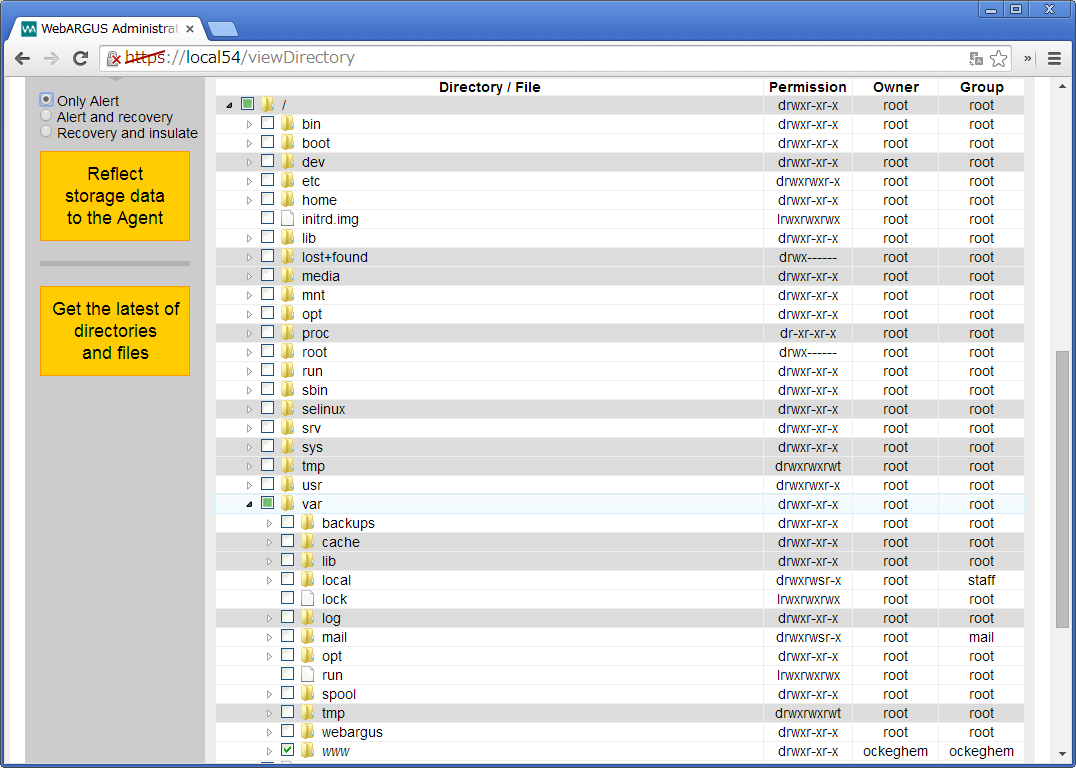Click the vertical scrollbar thumb
Screen dimensions: 1076x768
pos(1062,489)
